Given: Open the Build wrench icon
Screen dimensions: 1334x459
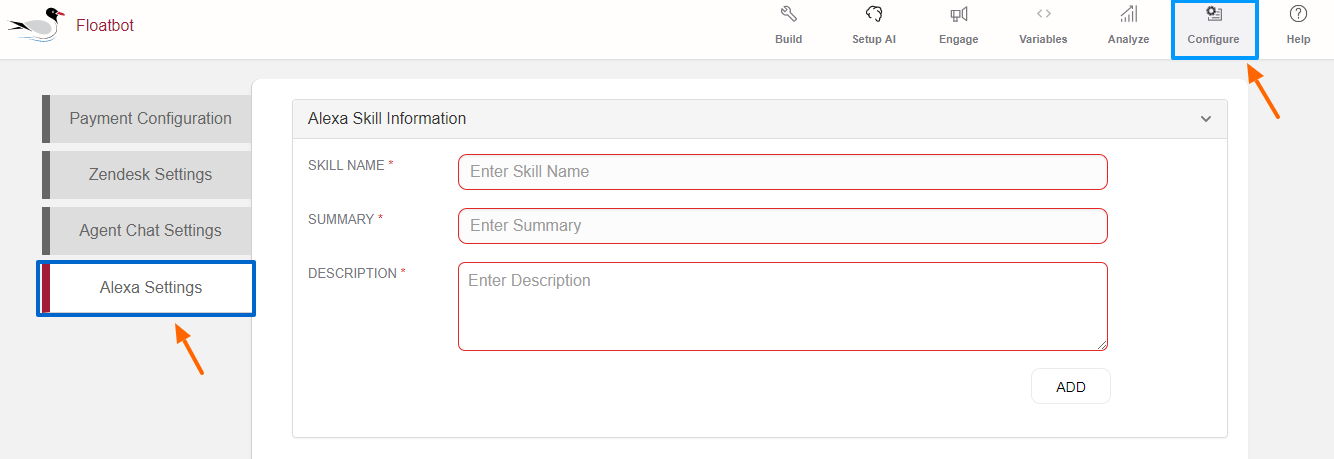Looking at the screenshot, I should pyautogui.click(x=788, y=15).
